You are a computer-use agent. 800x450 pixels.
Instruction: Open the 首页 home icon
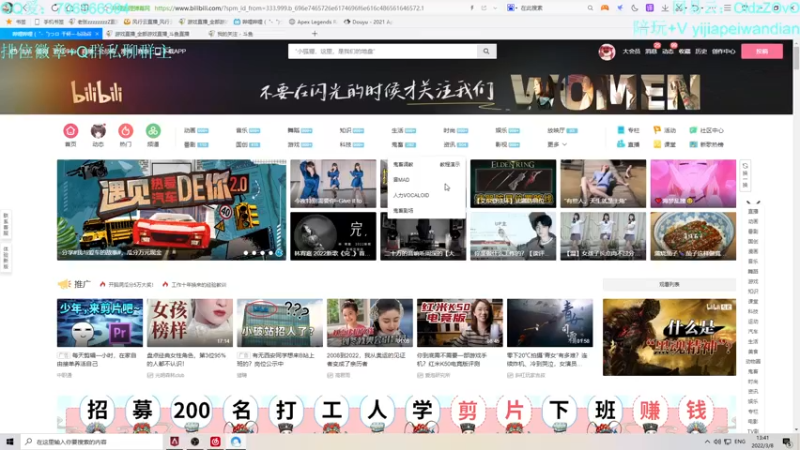tap(70, 131)
